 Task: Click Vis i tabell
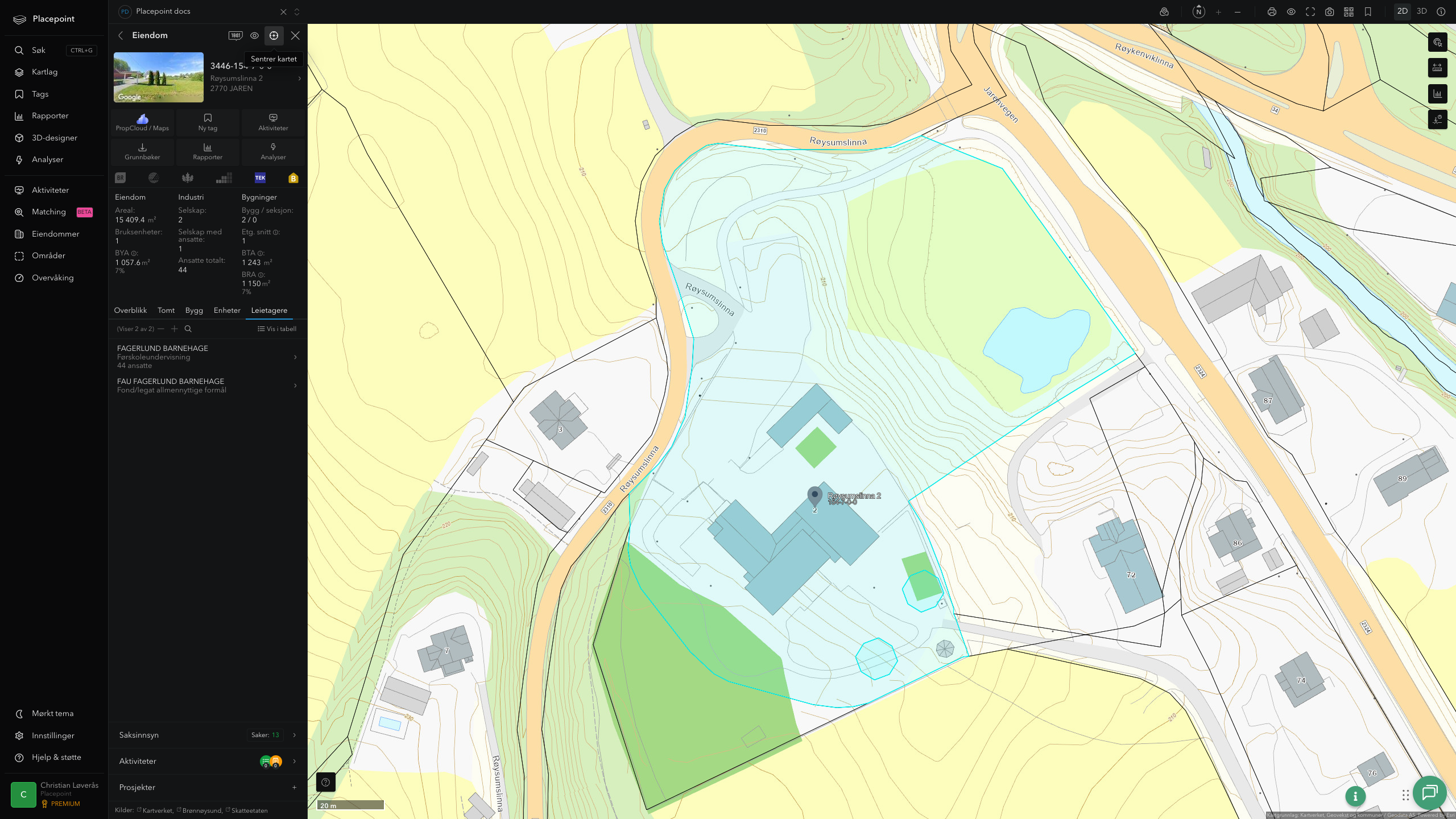click(x=277, y=329)
